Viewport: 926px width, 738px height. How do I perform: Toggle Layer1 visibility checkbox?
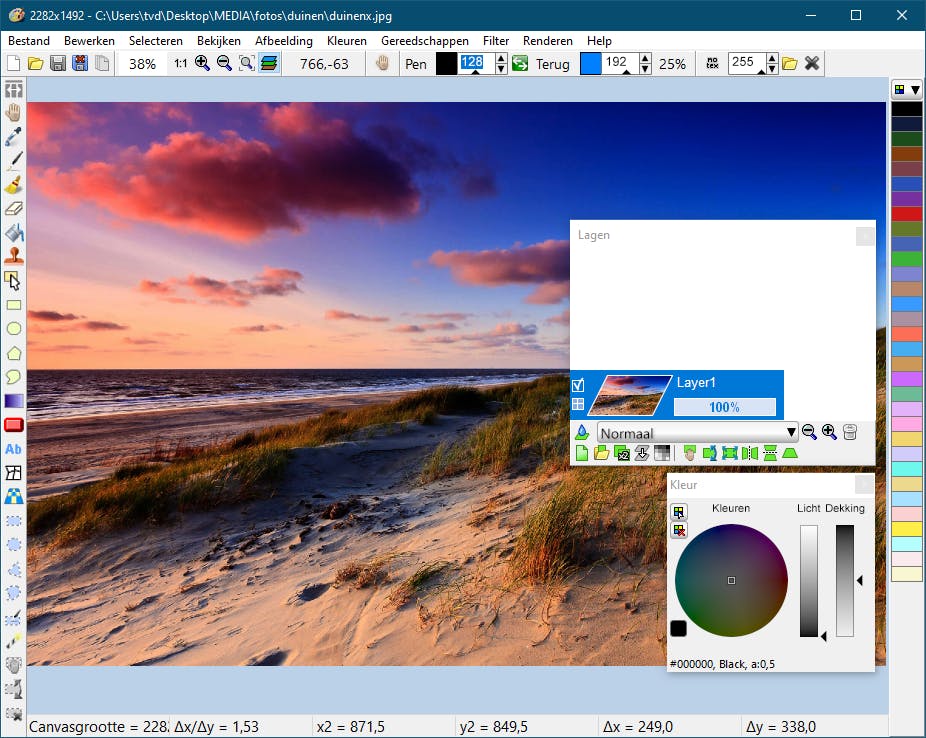point(578,385)
